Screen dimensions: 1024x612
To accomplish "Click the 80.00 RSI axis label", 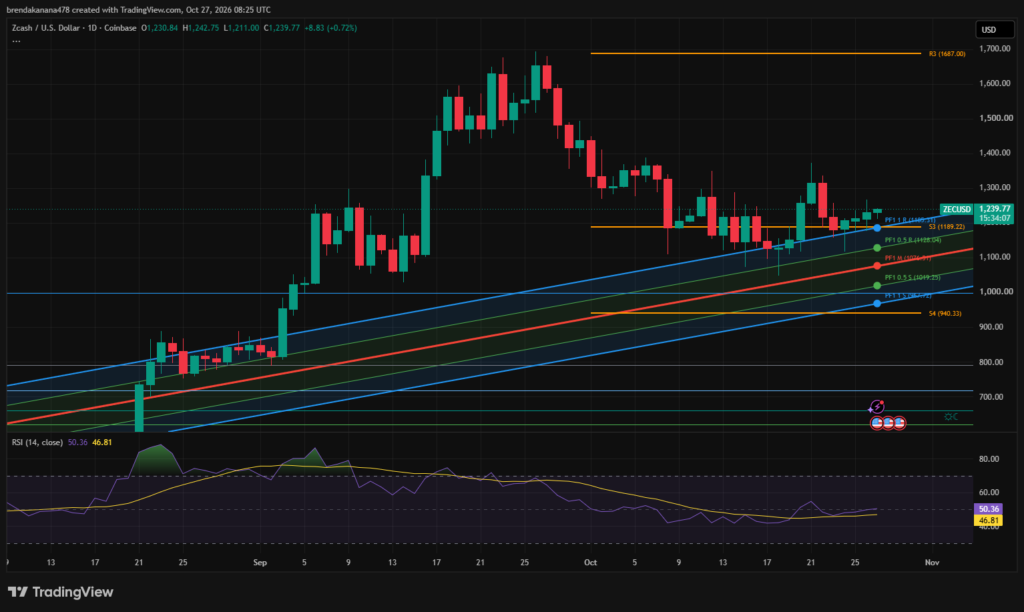I will coord(989,459).
